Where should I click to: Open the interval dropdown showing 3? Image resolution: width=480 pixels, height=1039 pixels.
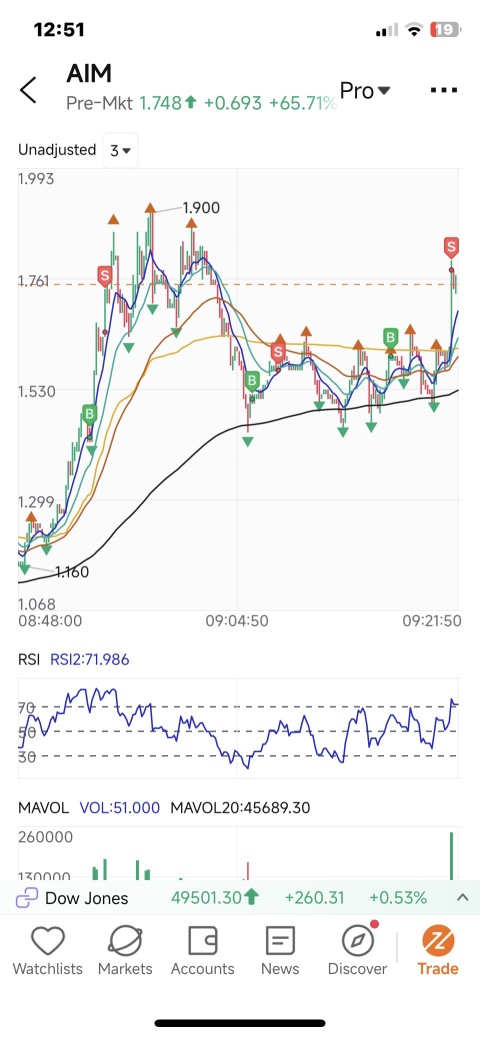coord(120,150)
